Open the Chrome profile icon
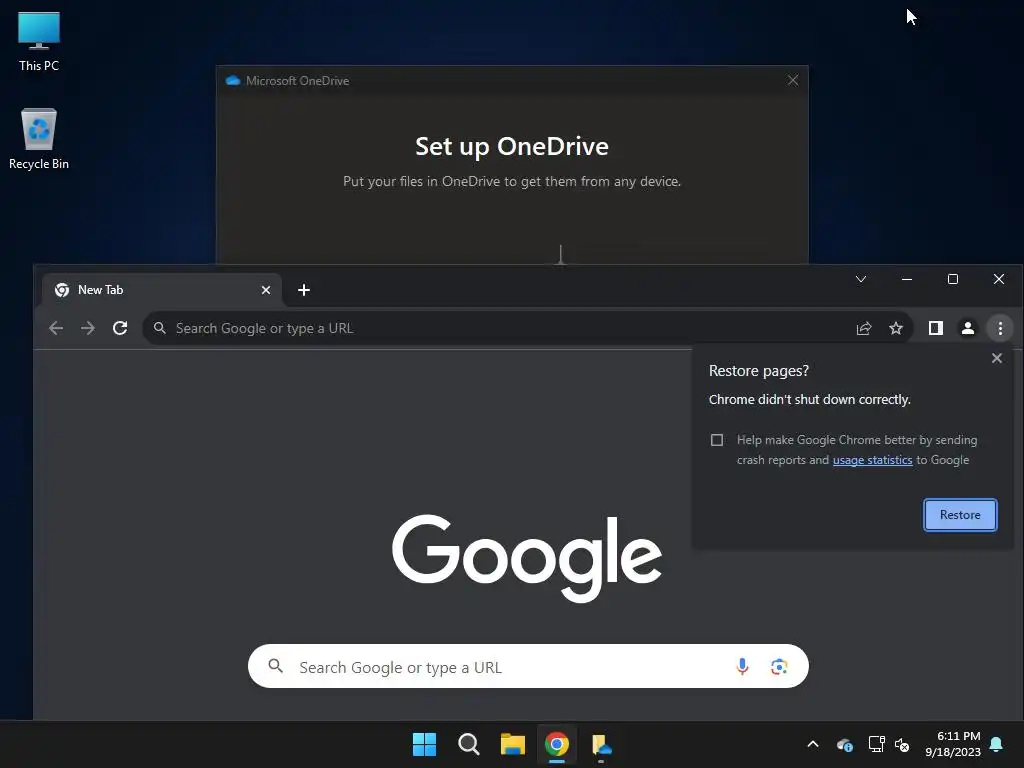This screenshot has width=1024, height=768. pos(968,328)
